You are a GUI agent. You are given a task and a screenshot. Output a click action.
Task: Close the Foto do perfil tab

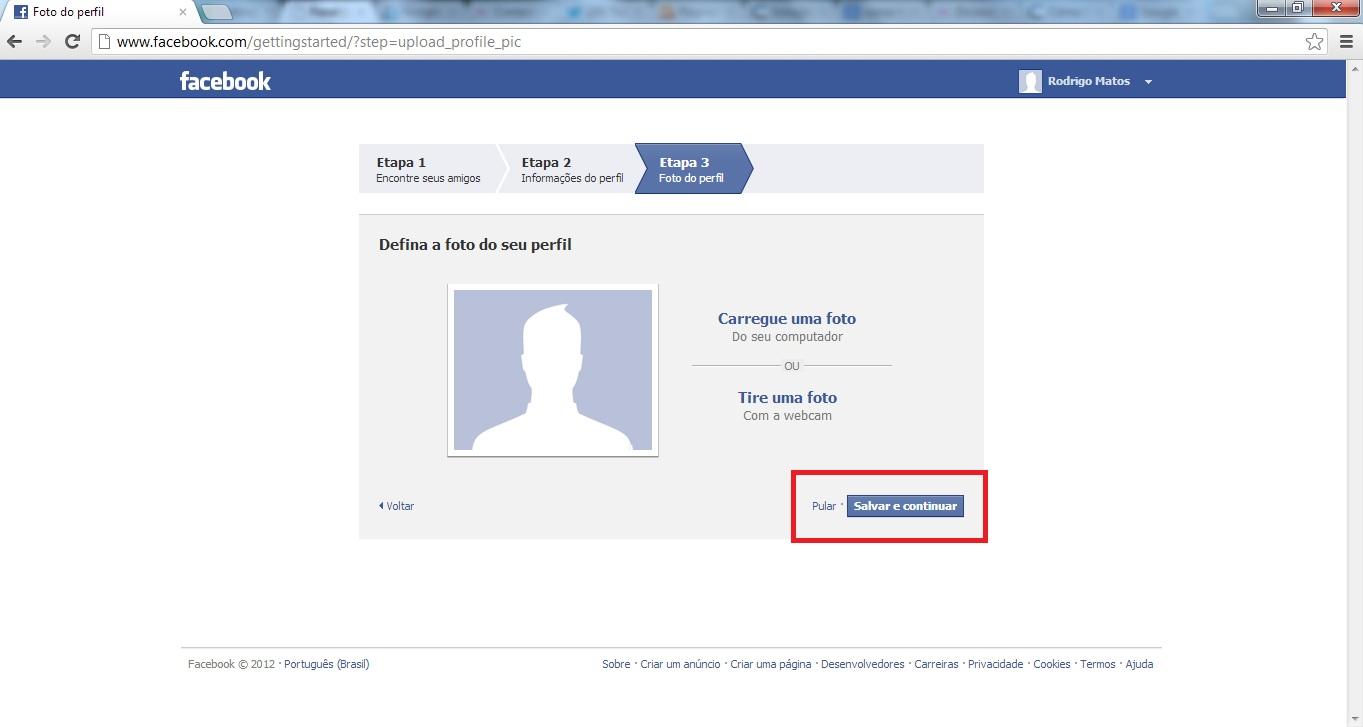click(183, 13)
